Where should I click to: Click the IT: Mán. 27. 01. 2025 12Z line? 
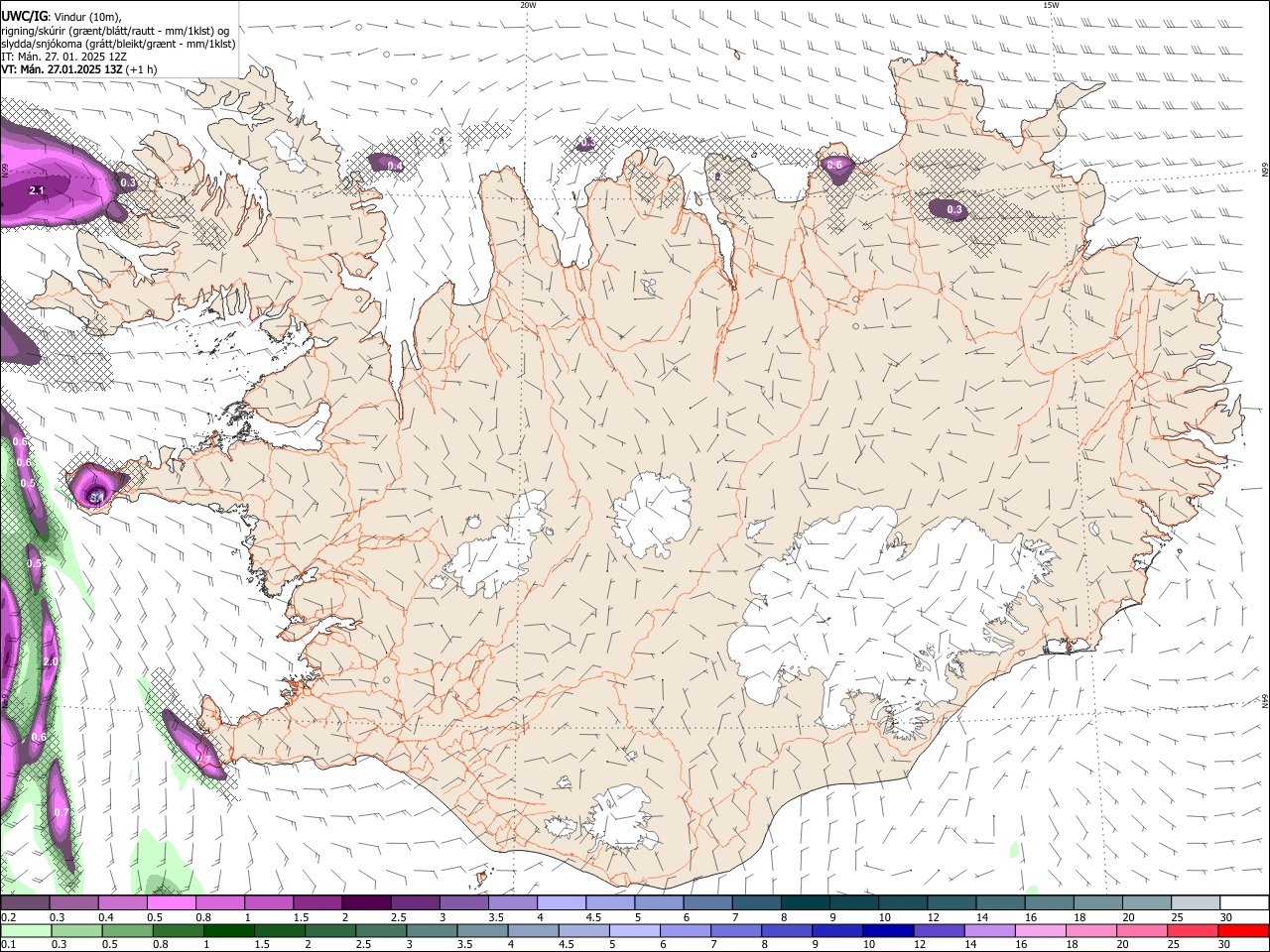(x=63, y=57)
